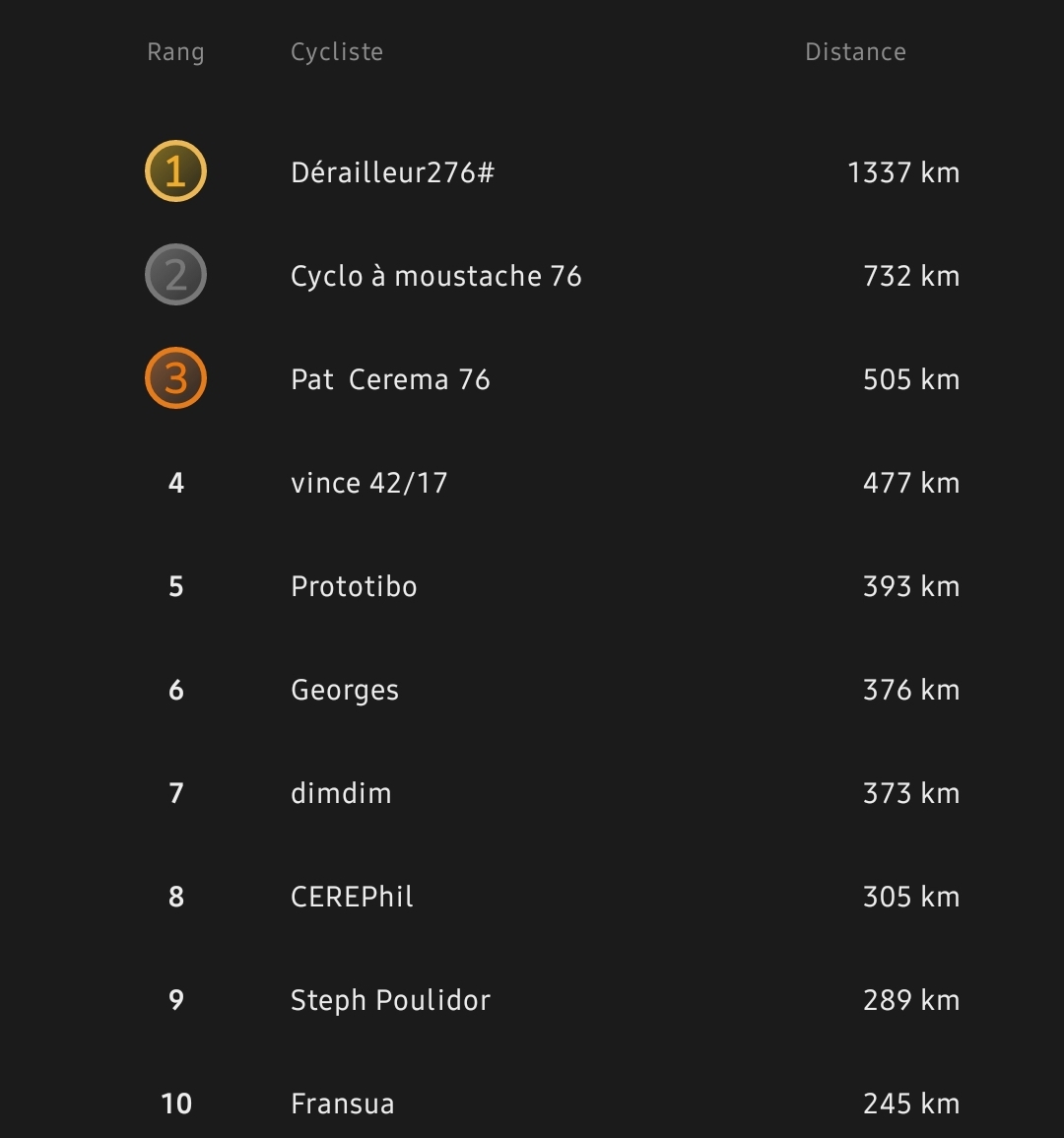This screenshot has width=1064, height=1138.
Task: Open Cyclo à moustache 76 entry
Action: (436, 277)
